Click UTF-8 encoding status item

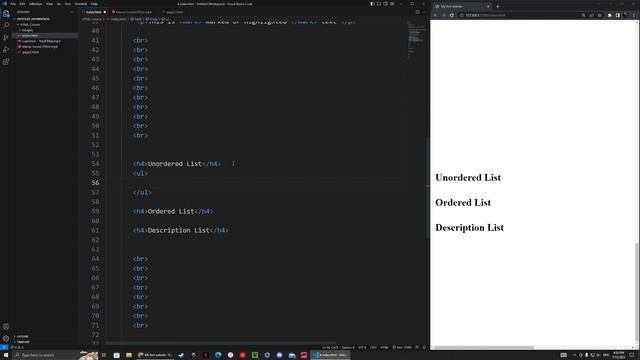[362, 348]
